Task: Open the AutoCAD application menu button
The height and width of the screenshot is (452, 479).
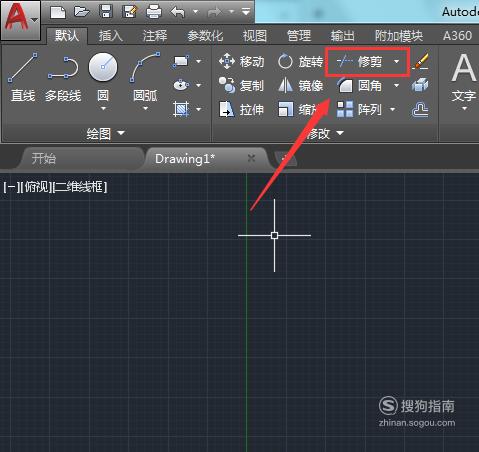Action: coord(21,20)
